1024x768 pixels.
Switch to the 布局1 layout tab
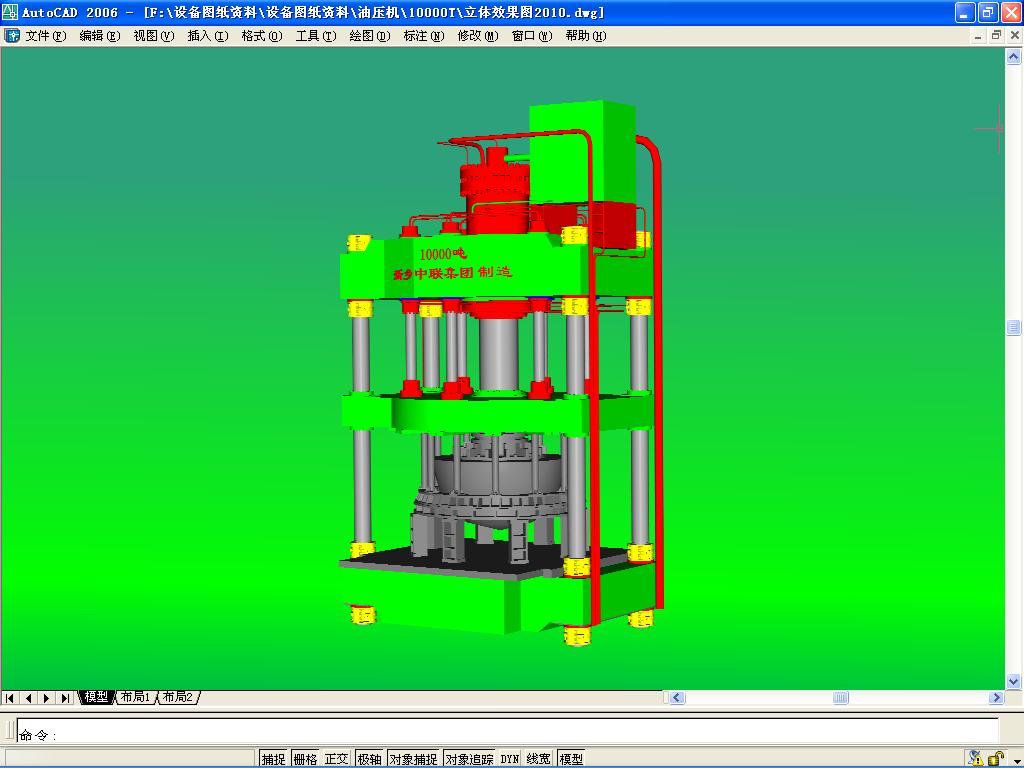click(x=136, y=697)
